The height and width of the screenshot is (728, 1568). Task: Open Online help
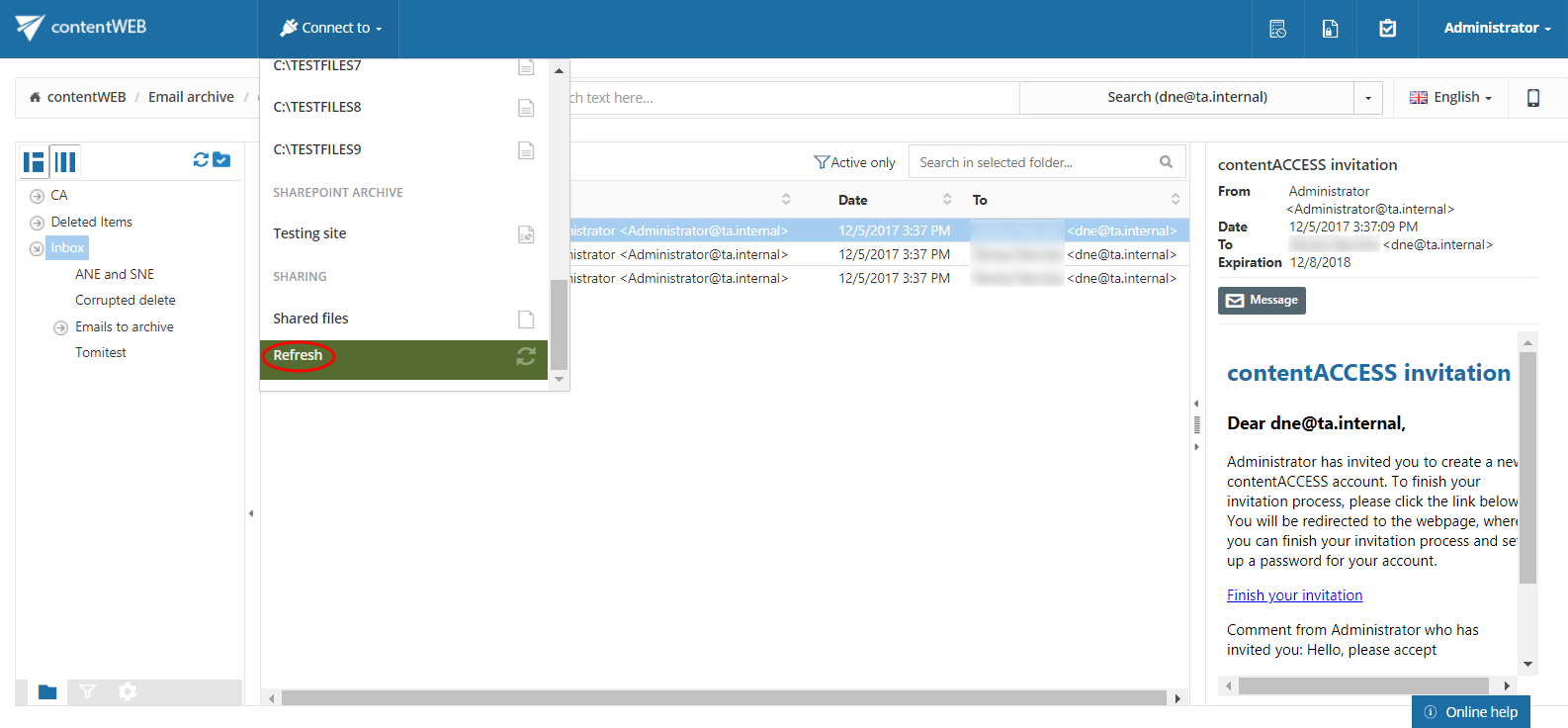[1471, 712]
